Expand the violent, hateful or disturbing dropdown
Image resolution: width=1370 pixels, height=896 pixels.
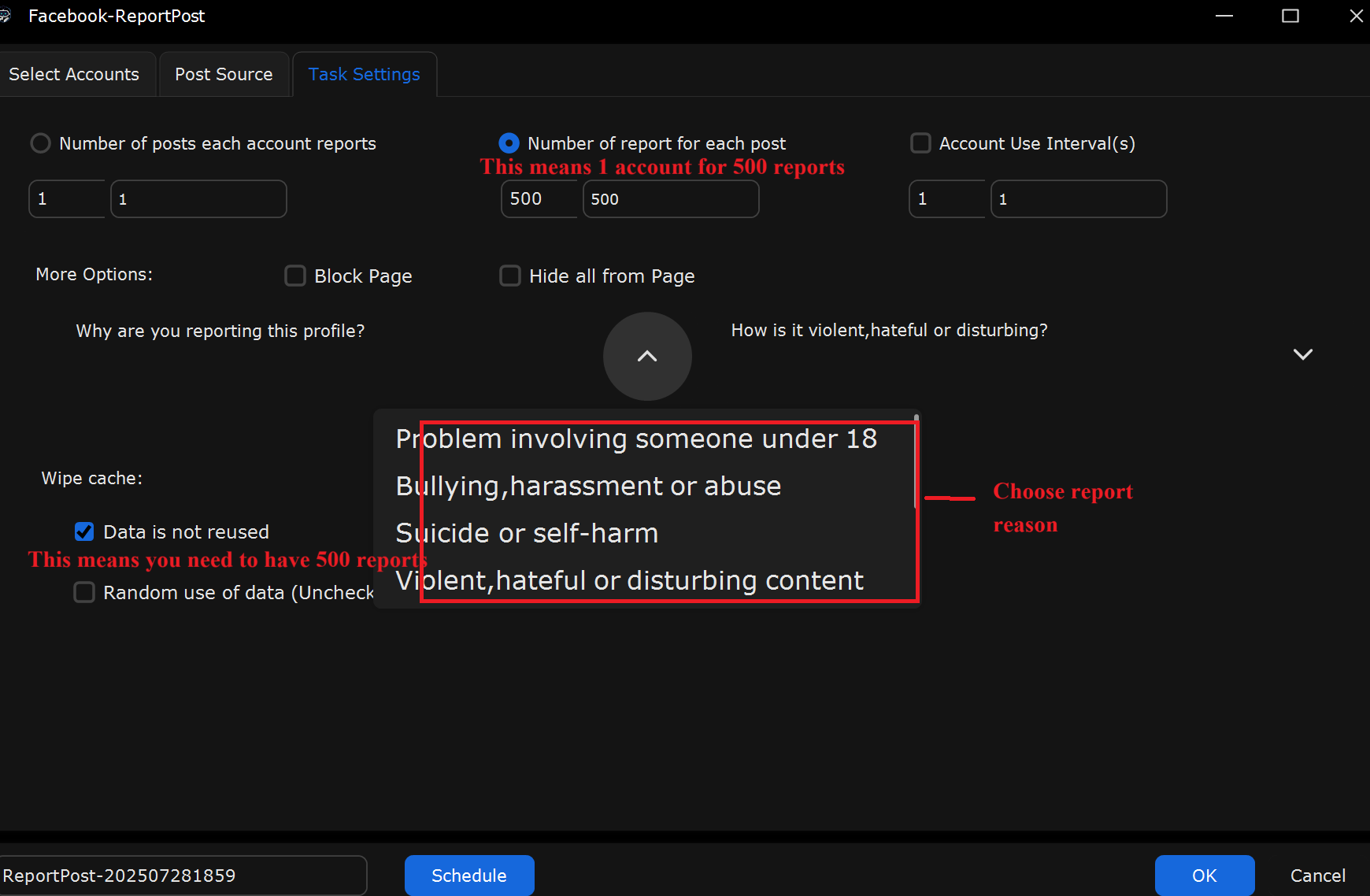point(1303,354)
